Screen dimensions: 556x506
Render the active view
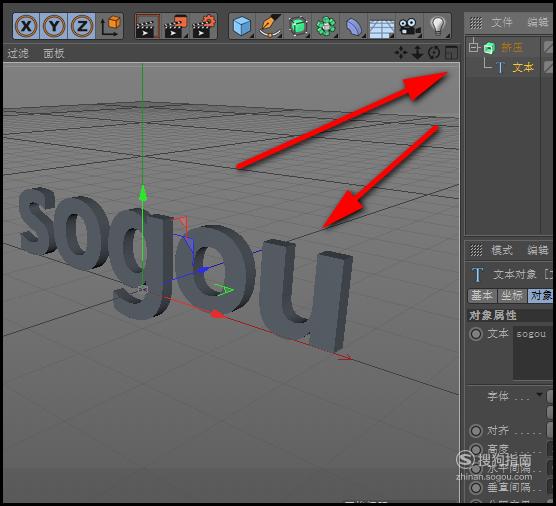pos(148,26)
